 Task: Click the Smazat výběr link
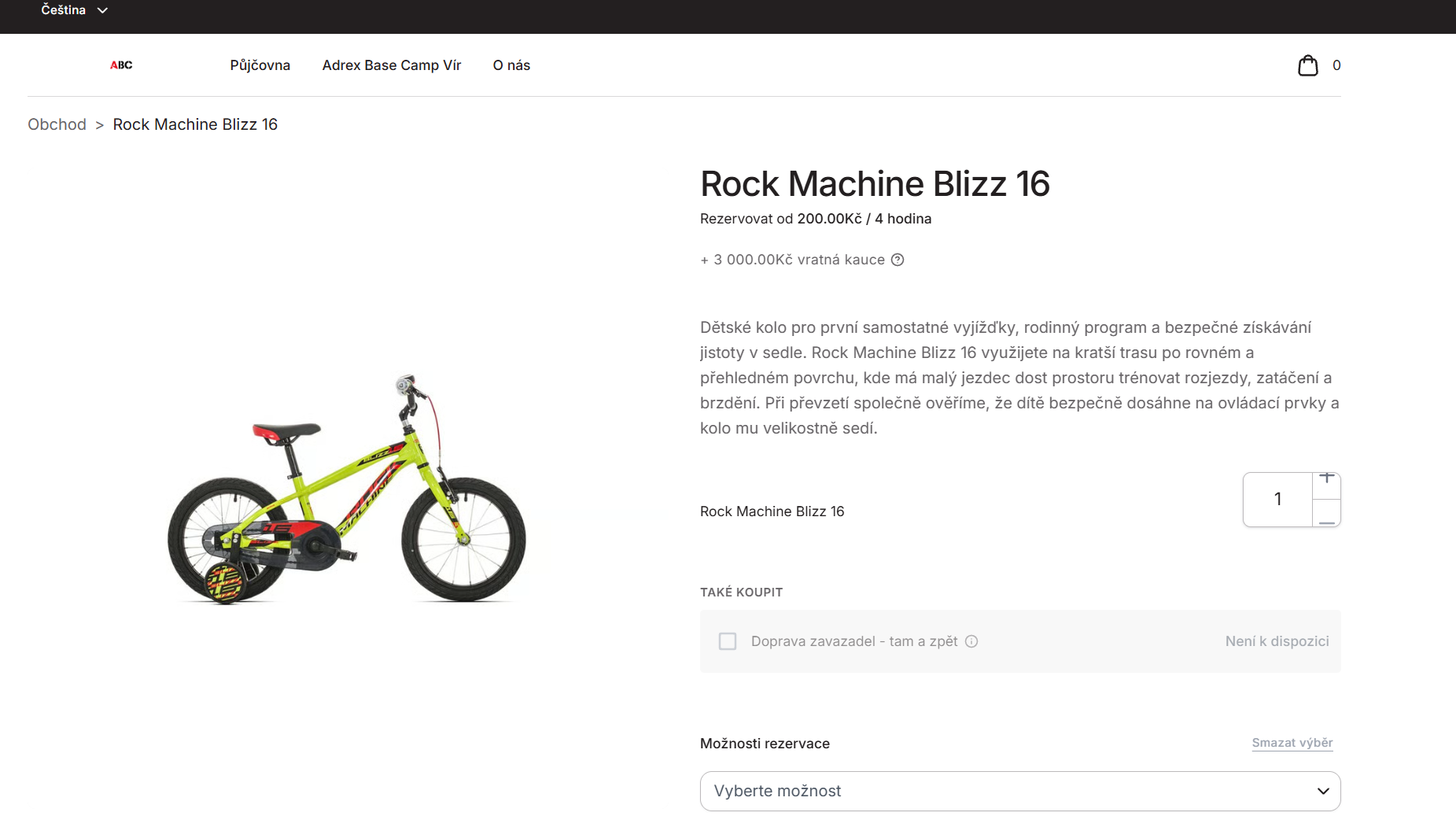pos(1292,743)
